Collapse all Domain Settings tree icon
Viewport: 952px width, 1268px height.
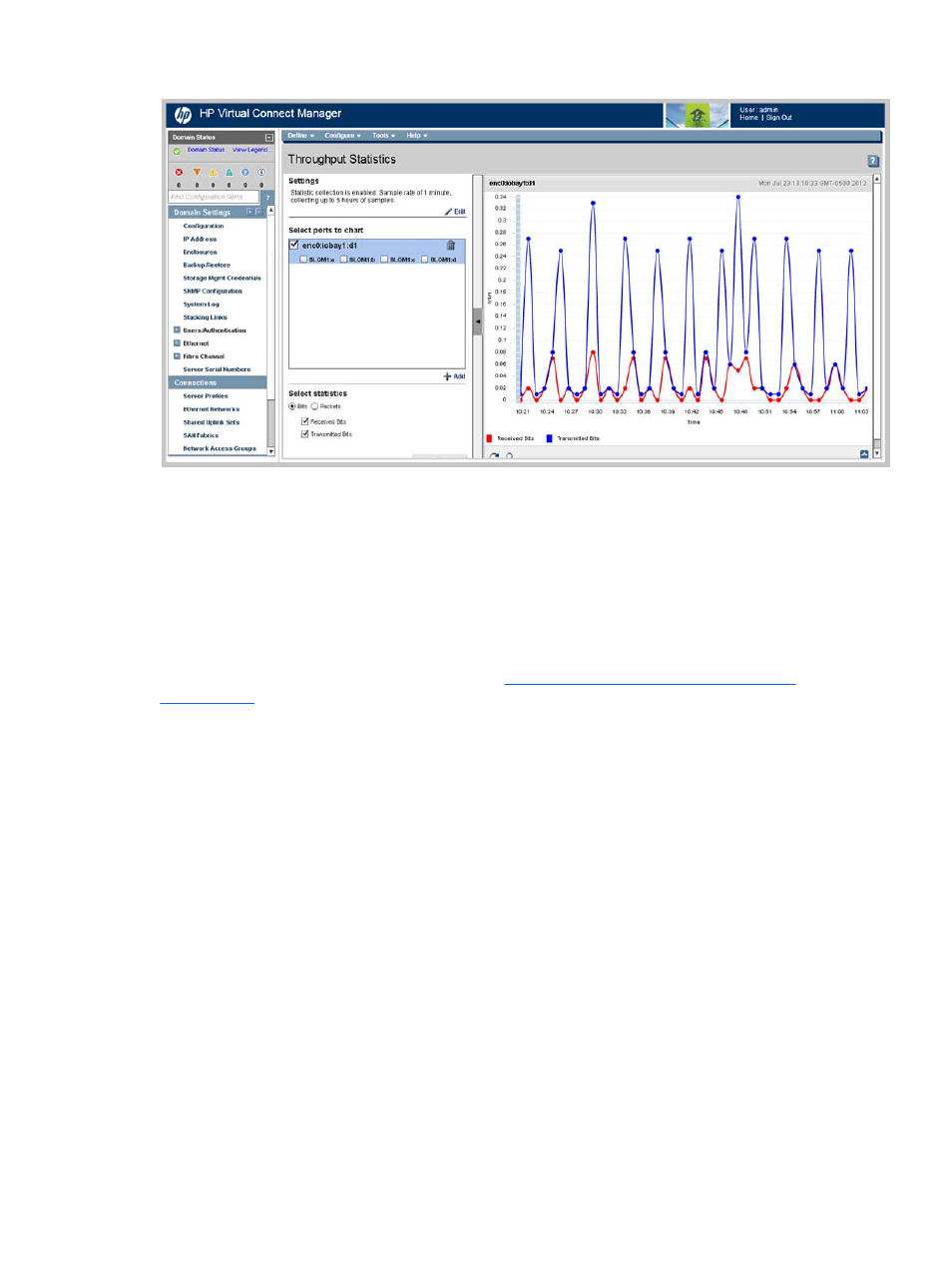[x=258, y=212]
